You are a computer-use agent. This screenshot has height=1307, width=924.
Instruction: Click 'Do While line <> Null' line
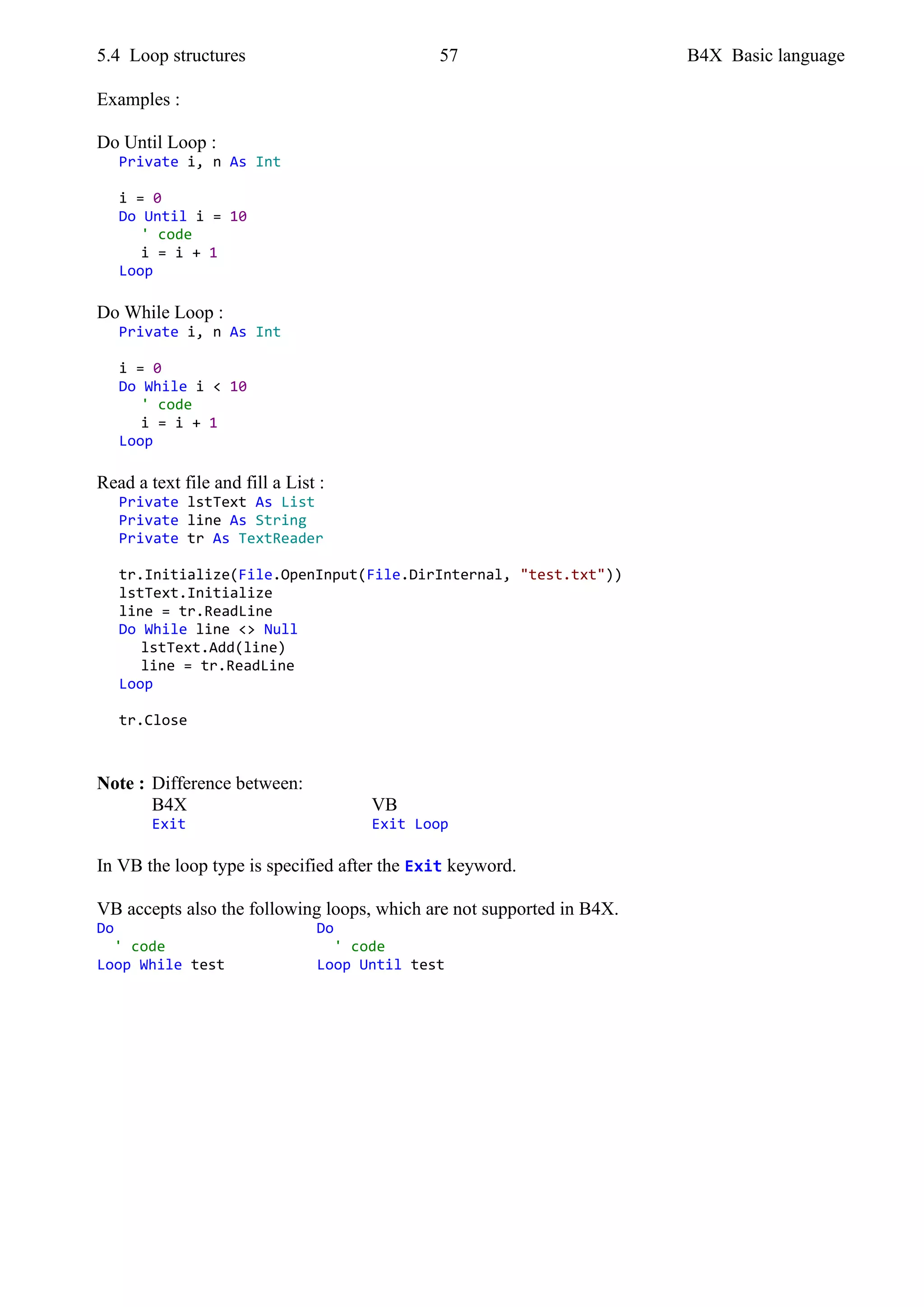(x=208, y=630)
